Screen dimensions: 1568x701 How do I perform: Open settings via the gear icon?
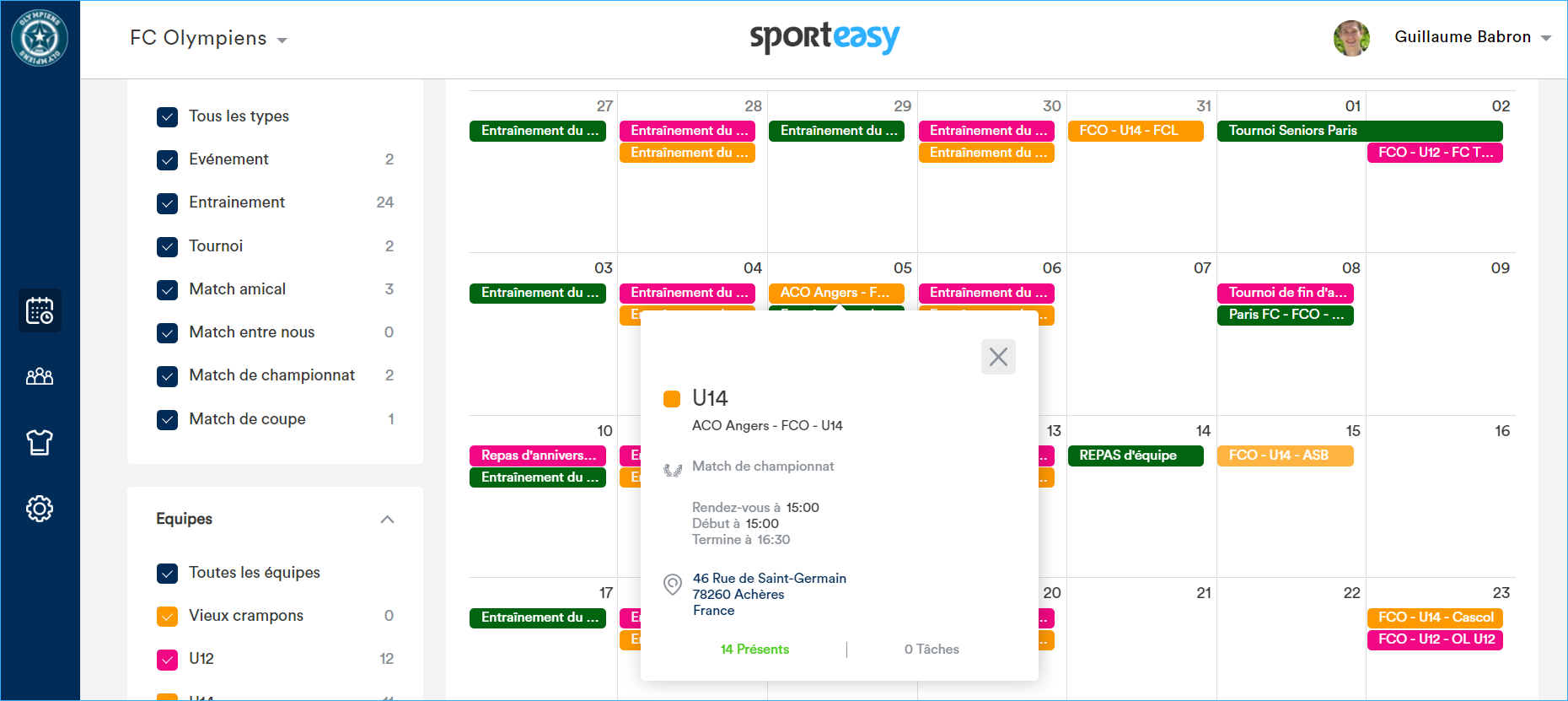pos(40,509)
